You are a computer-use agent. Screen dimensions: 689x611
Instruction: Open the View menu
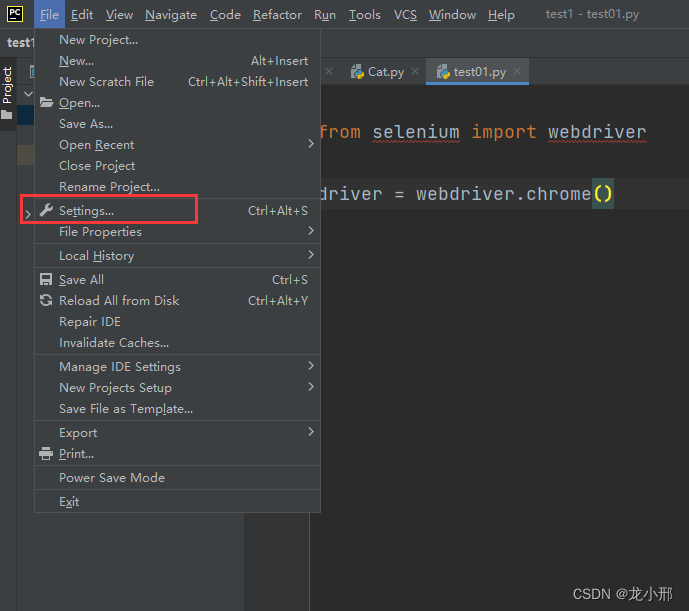(x=119, y=15)
